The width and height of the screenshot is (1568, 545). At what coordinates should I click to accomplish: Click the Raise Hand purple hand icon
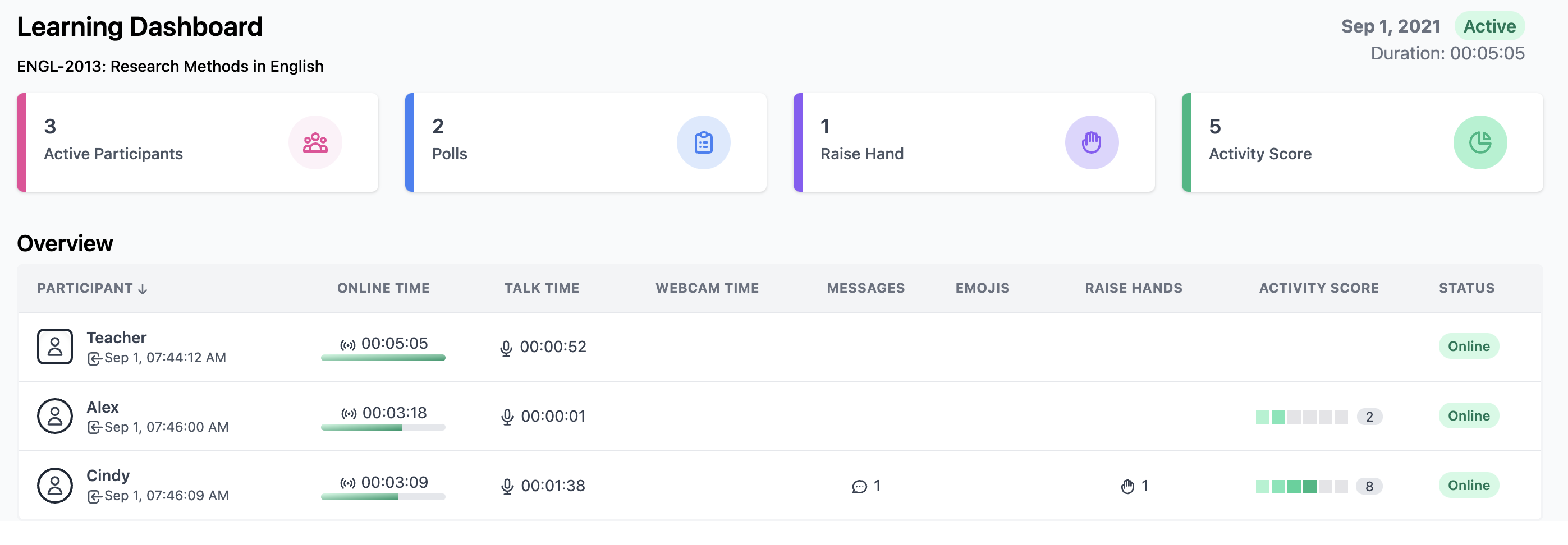[x=1092, y=142]
